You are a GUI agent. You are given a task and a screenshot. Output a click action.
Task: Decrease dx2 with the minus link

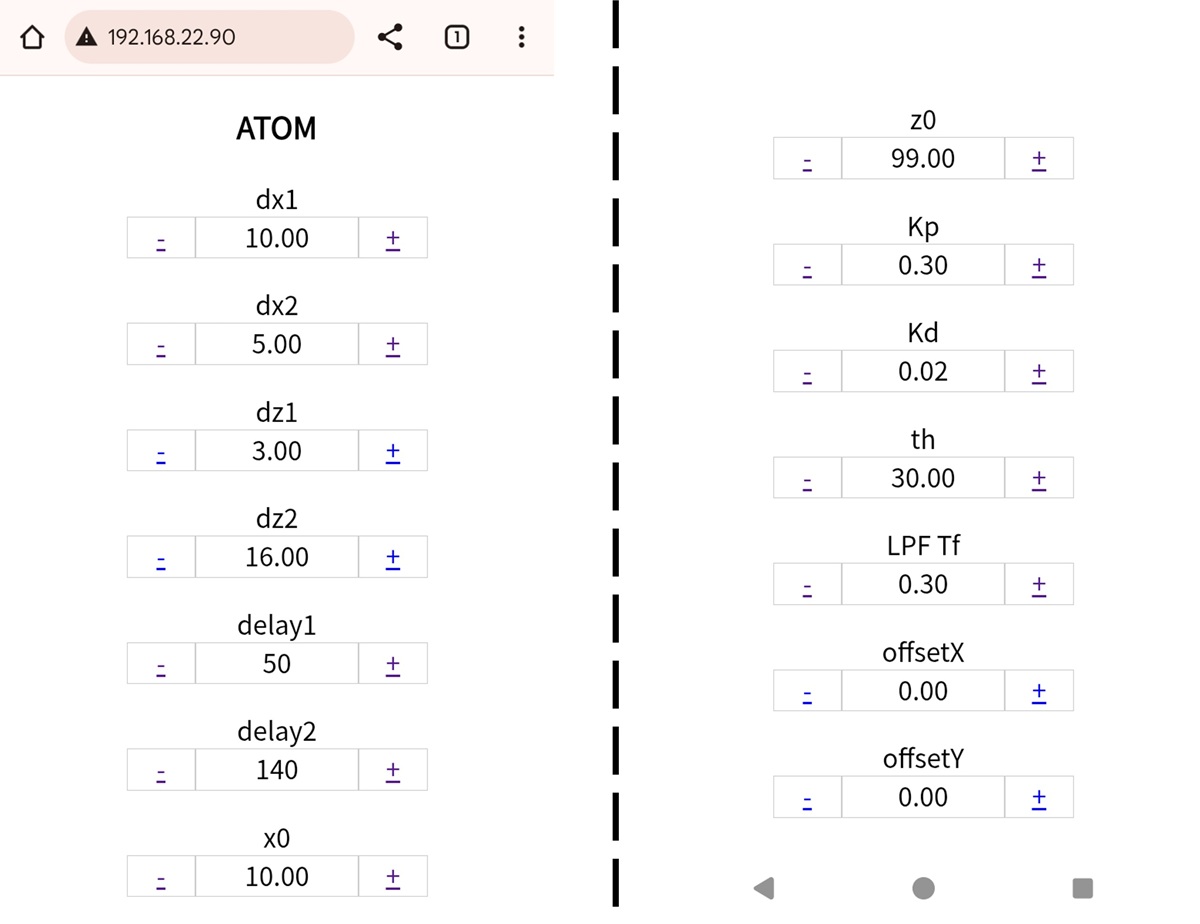(x=161, y=346)
